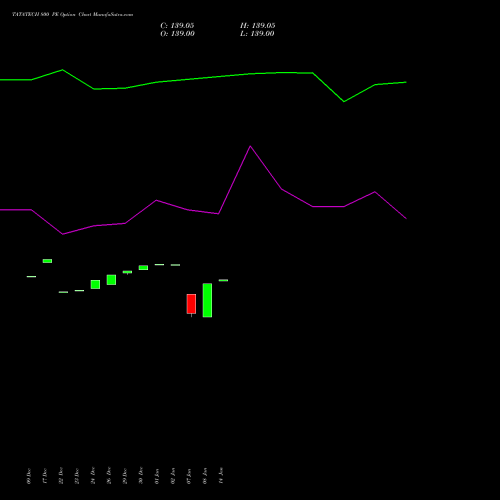Screen dimensions: 500x500
Task: Click the red candlestick on the chart
Action: click(x=191, y=304)
